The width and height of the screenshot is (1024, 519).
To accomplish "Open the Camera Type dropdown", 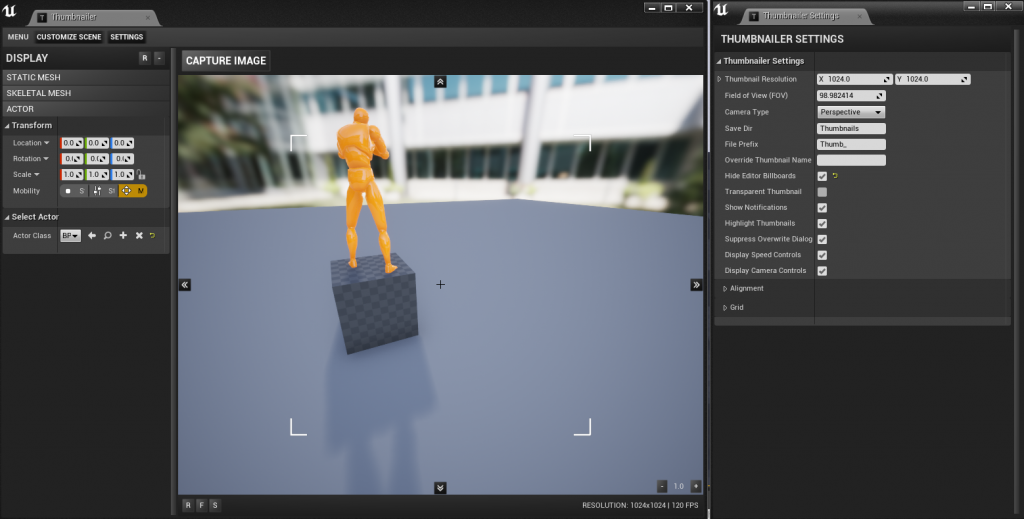I will click(x=851, y=112).
